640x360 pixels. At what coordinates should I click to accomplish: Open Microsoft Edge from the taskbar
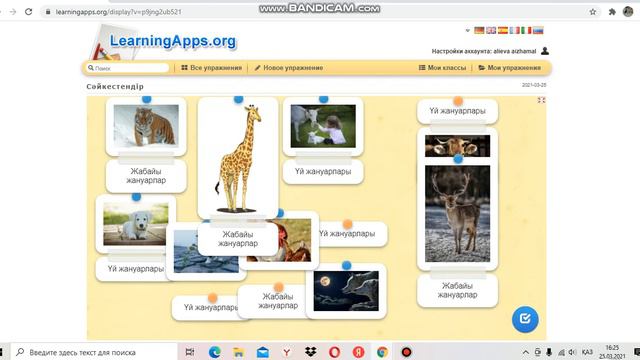pyautogui.click(x=215, y=352)
